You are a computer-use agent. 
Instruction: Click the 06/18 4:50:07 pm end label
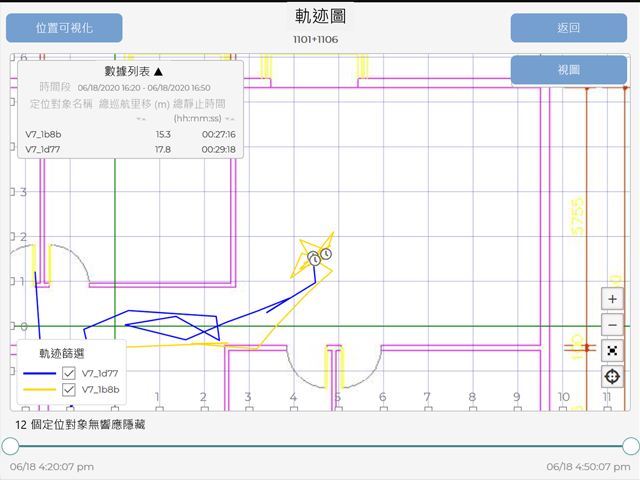pos(588,467)
